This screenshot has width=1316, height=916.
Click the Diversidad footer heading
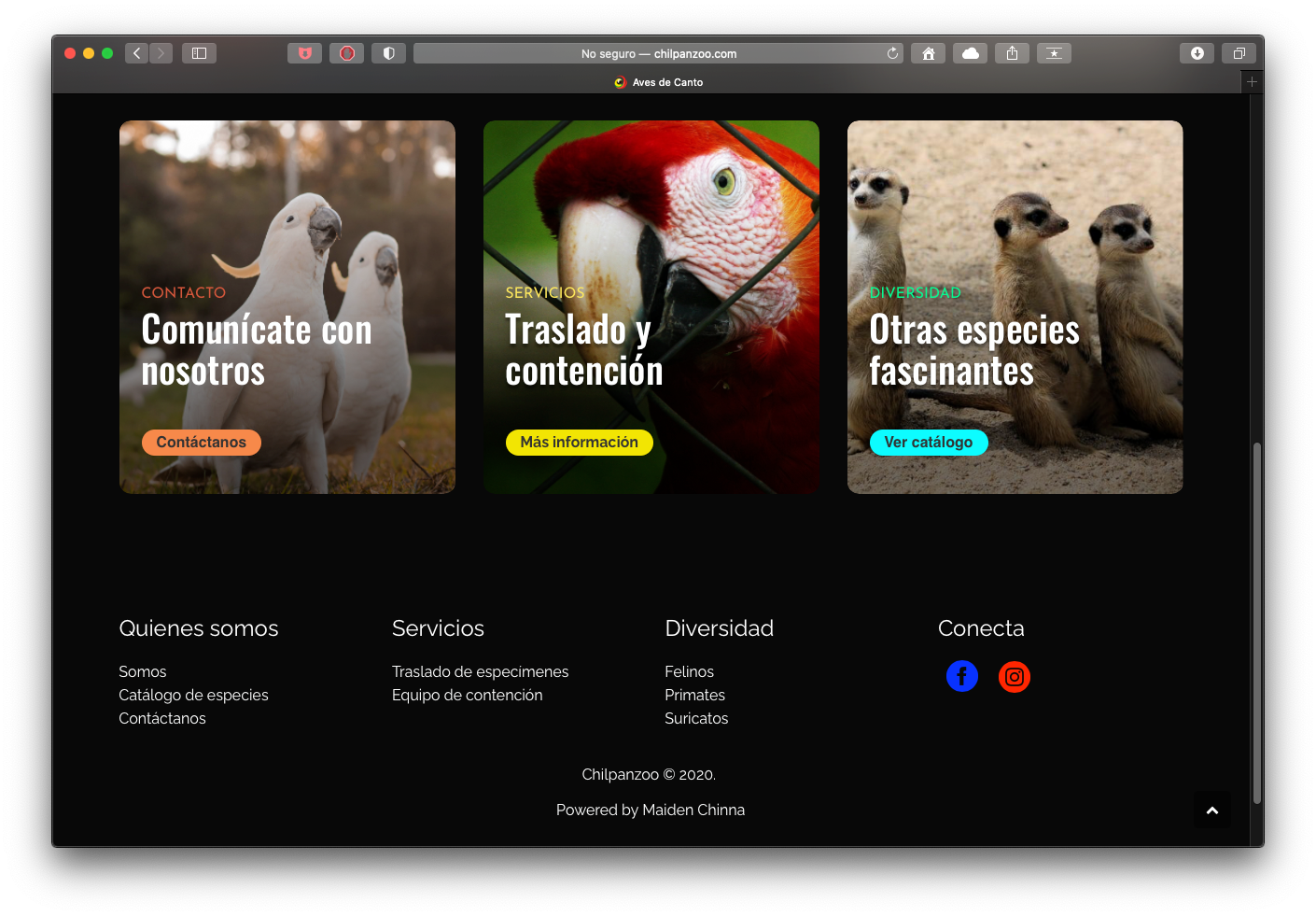point(719,628)
